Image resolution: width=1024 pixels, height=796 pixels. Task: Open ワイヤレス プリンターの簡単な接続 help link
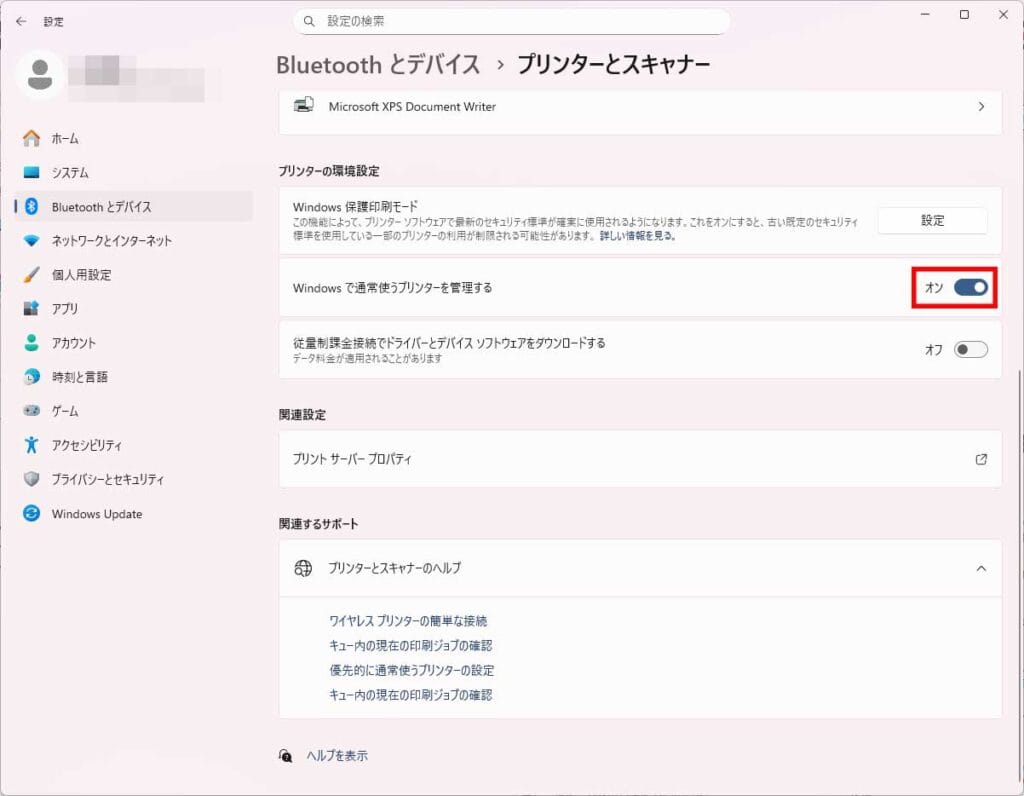pos(408,621)
